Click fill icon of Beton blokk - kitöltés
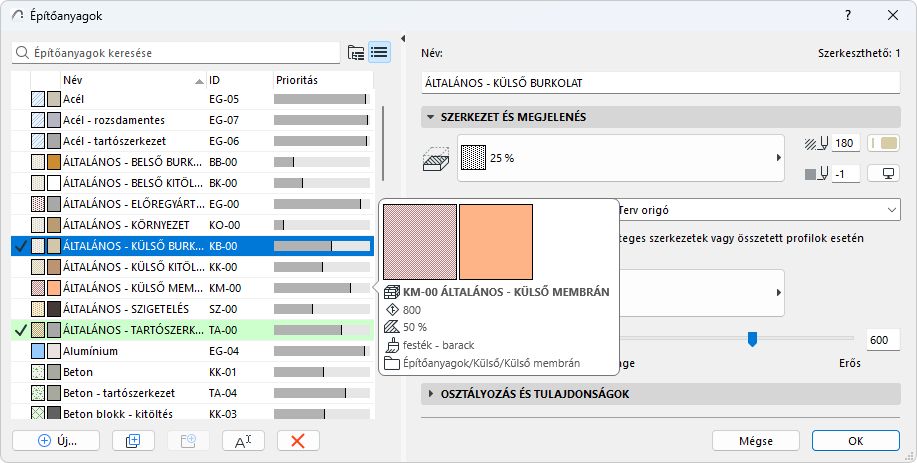 pyautogui.click(x=38, y=413)
